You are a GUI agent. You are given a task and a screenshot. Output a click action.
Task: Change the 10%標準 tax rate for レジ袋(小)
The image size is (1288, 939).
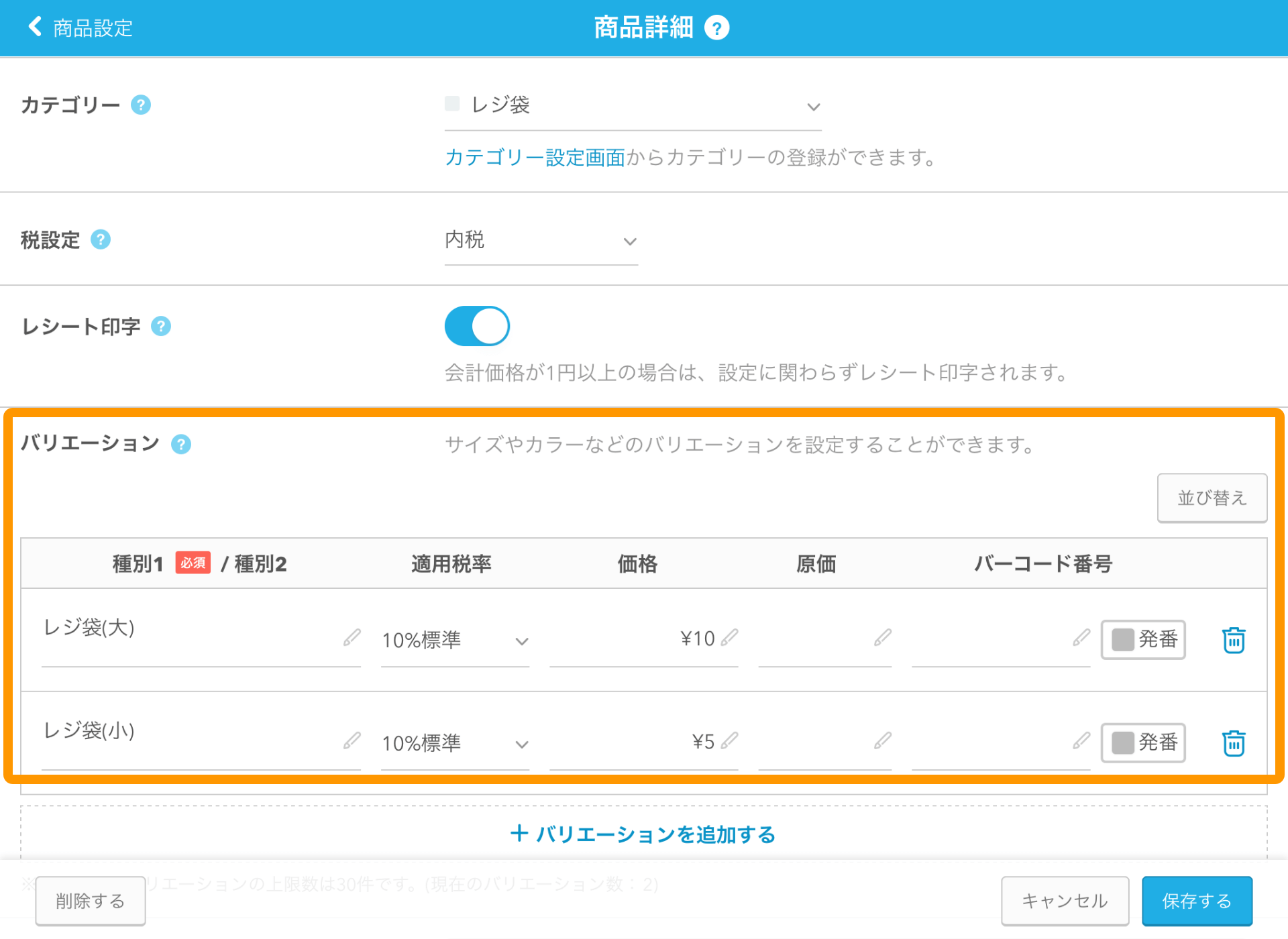(455, 744)
